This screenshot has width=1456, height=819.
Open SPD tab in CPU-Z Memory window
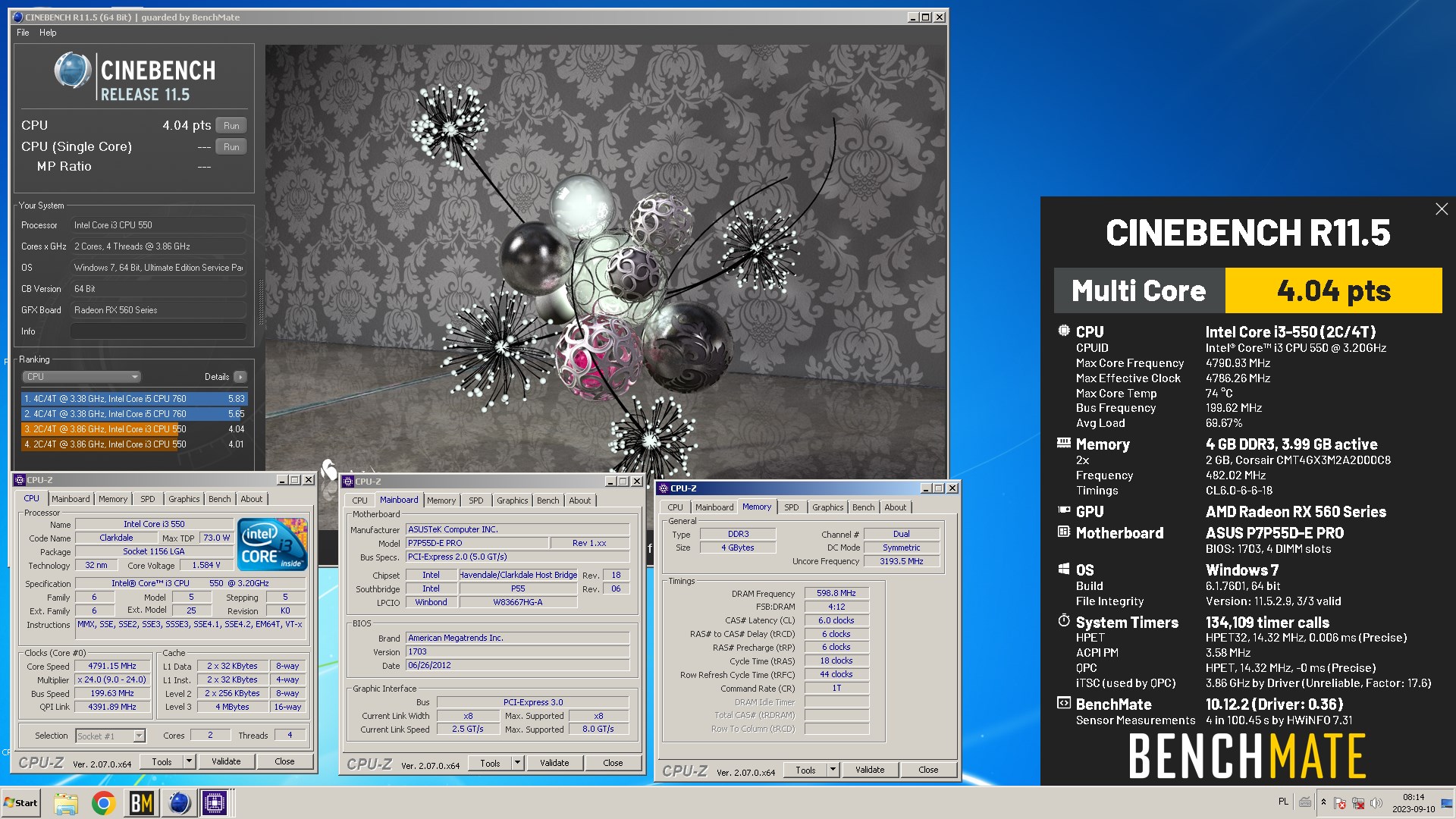coord(791,507)
